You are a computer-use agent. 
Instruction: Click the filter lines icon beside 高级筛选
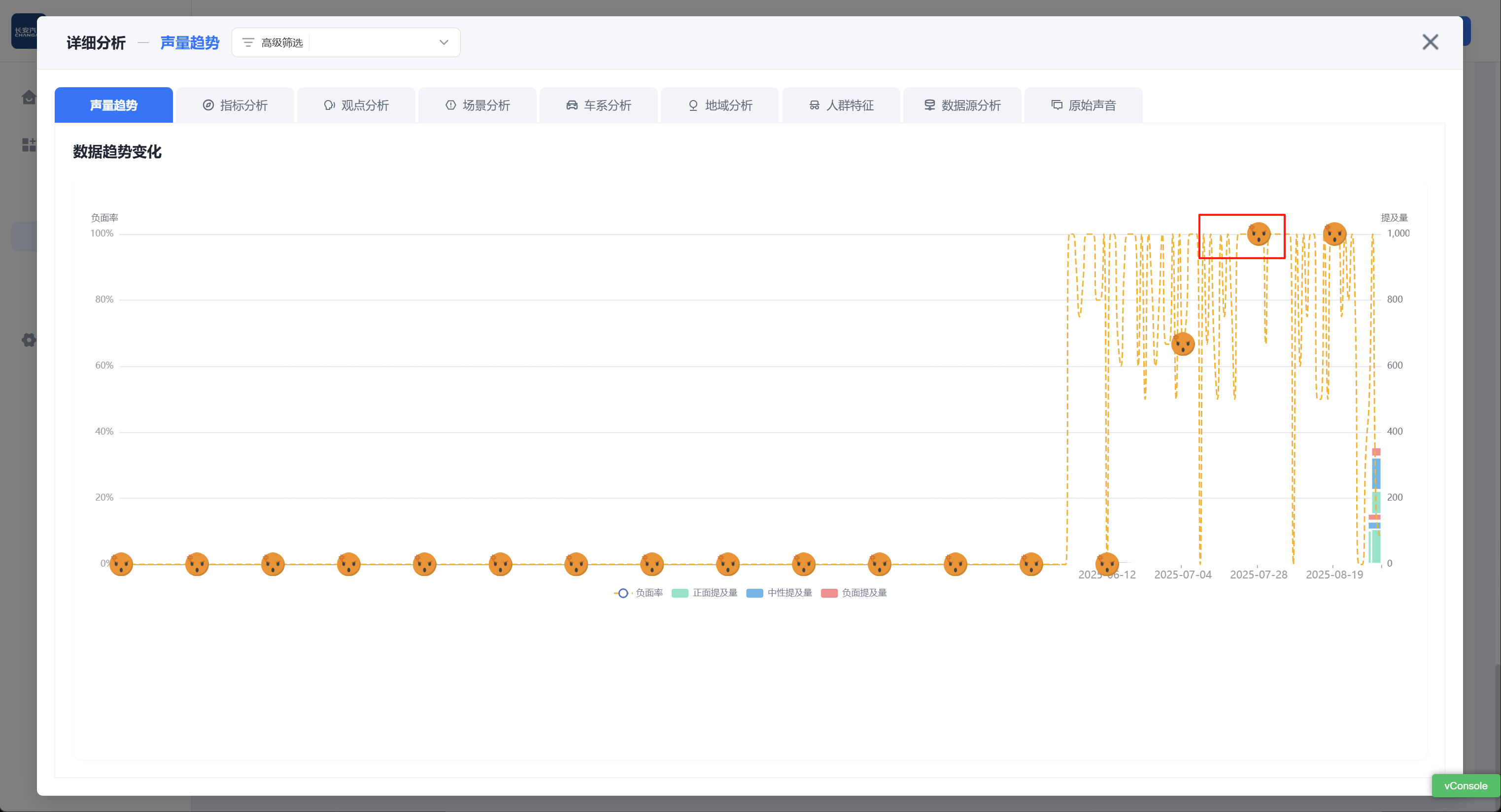click(x=248, y=42)
